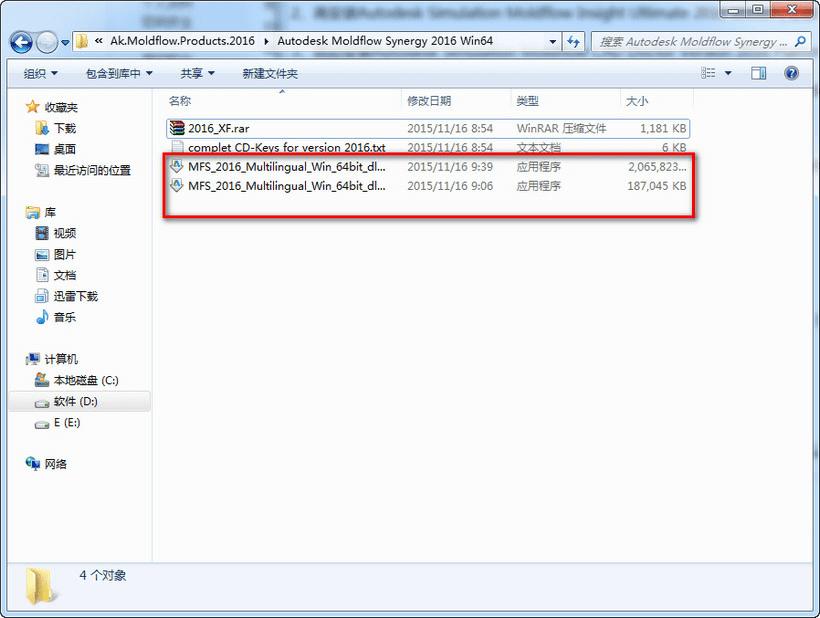Viewport: 820px width, 618px height.
Task: Click the pictures icon next to 图片
Action: [x=42, y=255]
